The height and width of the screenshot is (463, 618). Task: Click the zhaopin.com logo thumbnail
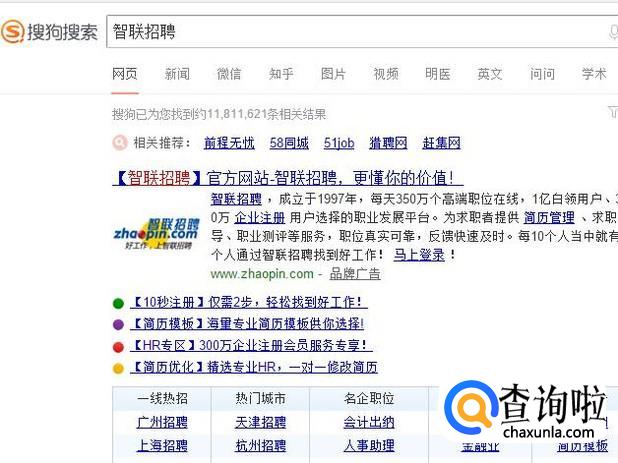pos(156,234)
